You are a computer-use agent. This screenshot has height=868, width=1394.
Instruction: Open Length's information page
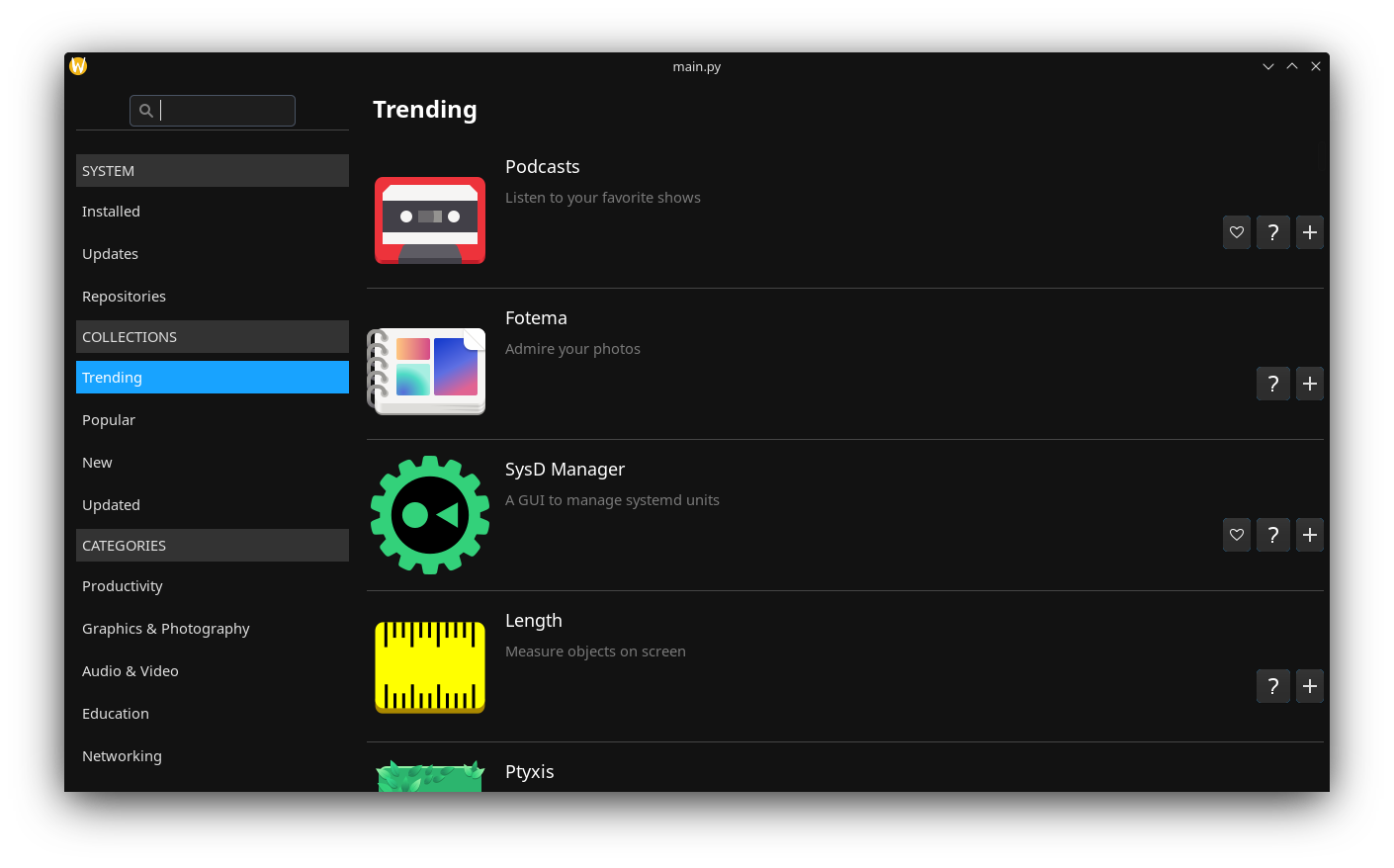pyautogui.click(x=1272, y=685)
